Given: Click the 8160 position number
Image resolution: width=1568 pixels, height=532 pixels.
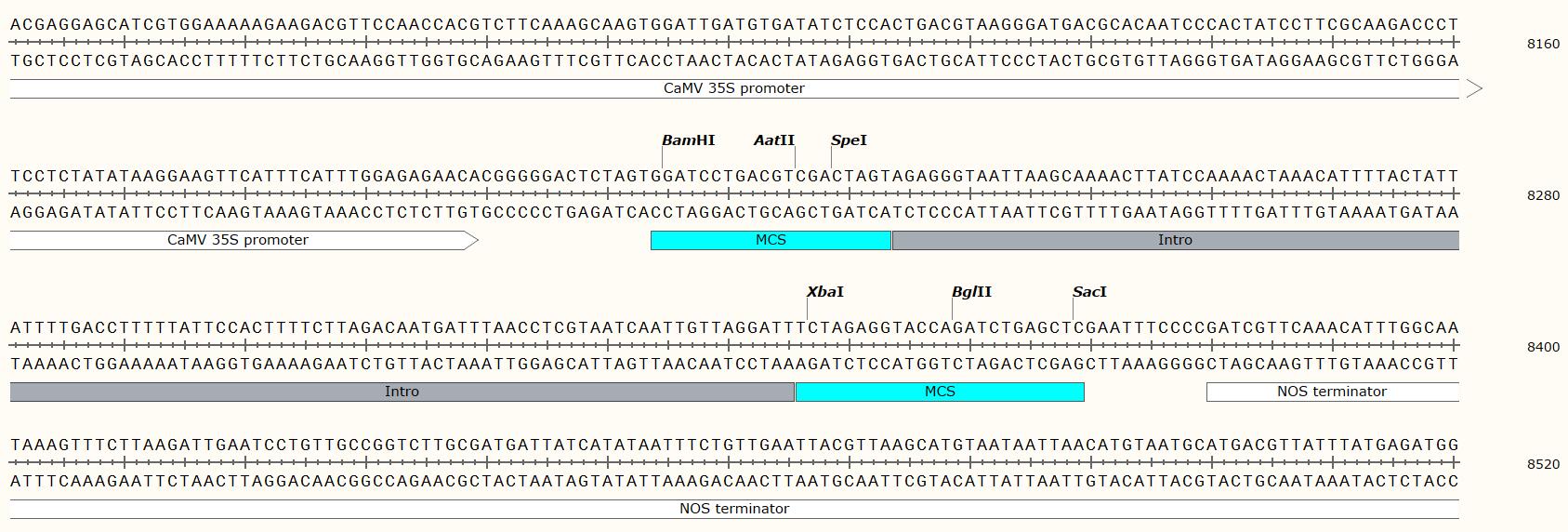Looking at the screenshot, I should pos(1543,44).
